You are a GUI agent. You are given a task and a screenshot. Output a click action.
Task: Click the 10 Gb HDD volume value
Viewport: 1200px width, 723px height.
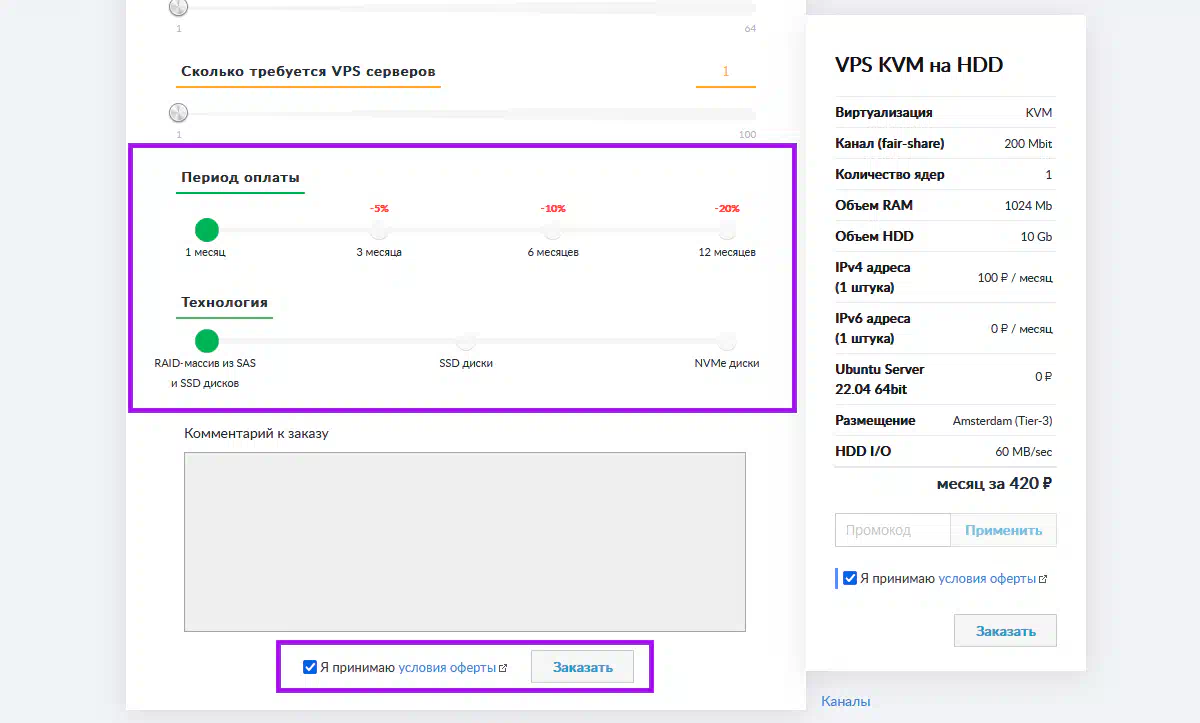pos(1037,237)
